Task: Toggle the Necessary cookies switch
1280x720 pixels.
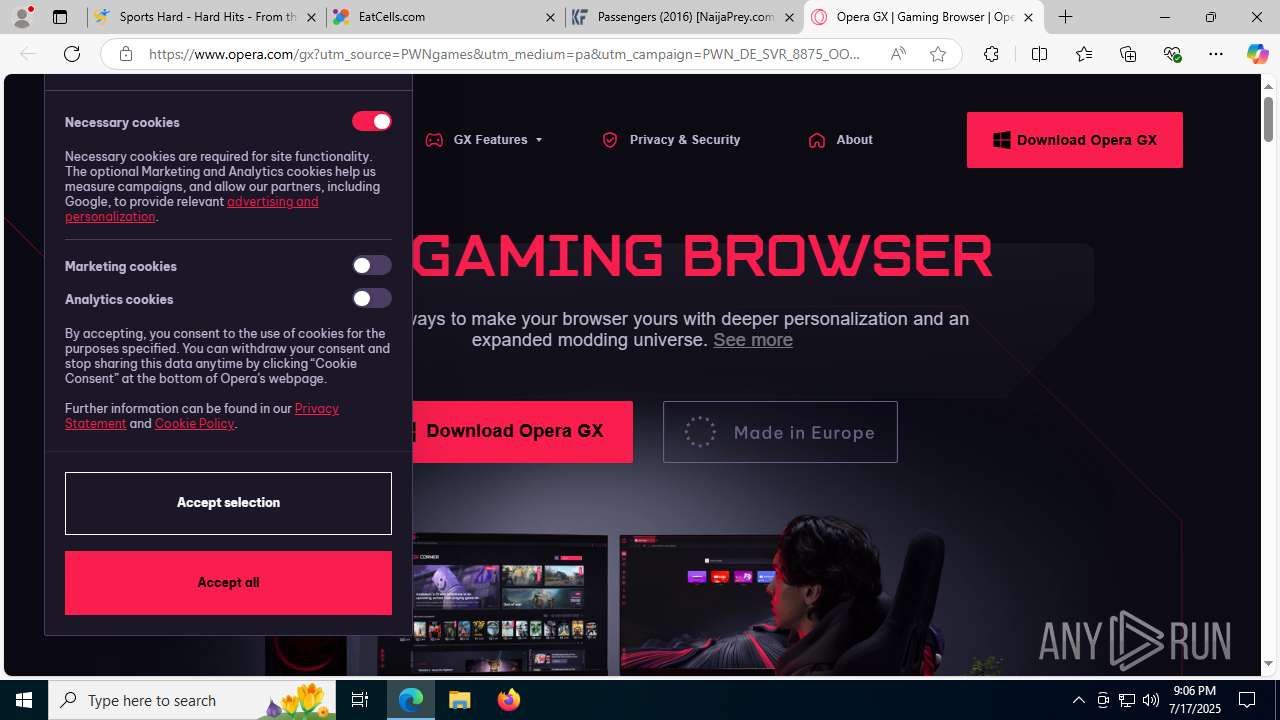Action: click(371, 121)
